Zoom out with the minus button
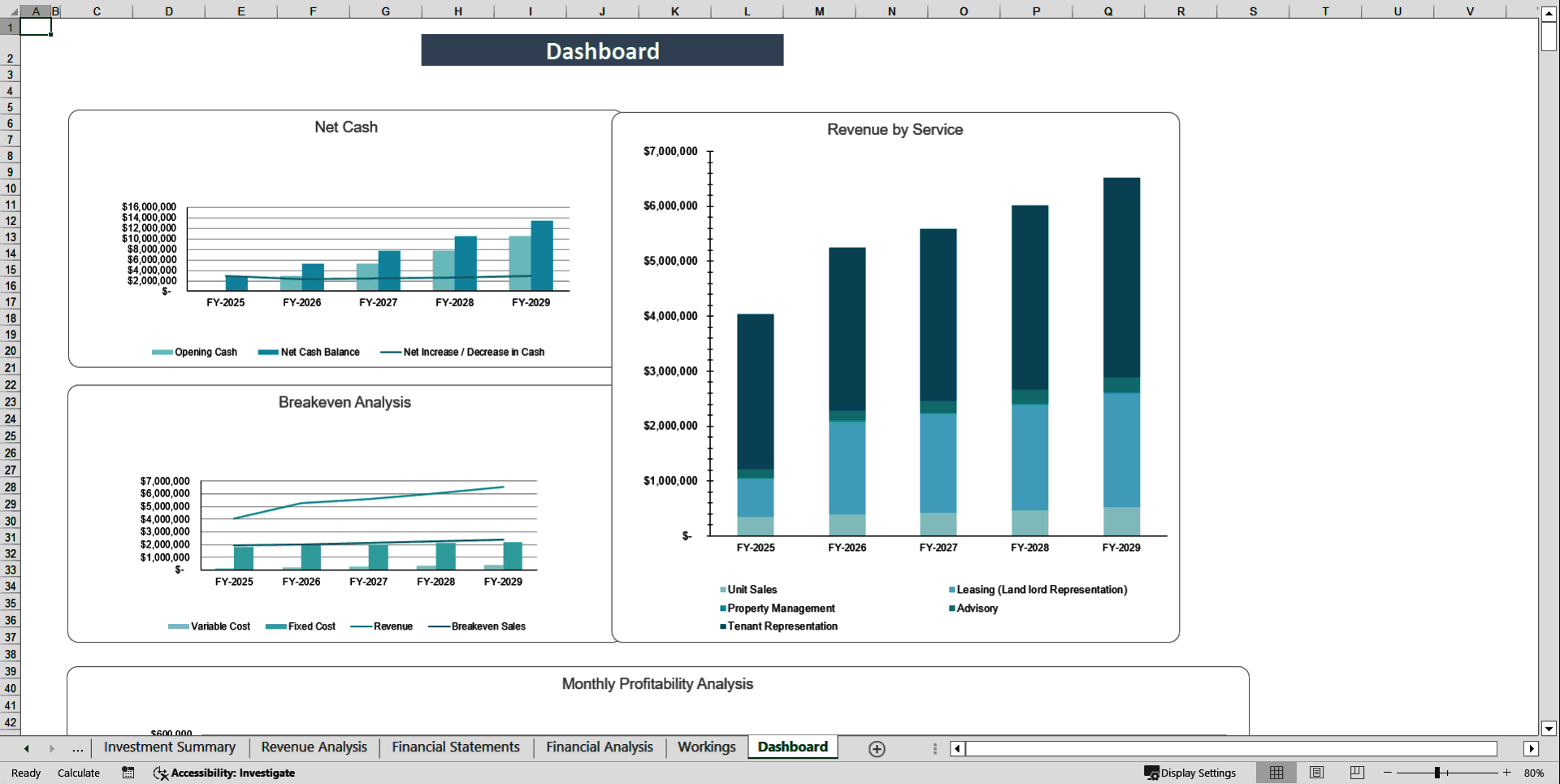The height and width of the screenshot is (784, 1560). click(1388, 773)
